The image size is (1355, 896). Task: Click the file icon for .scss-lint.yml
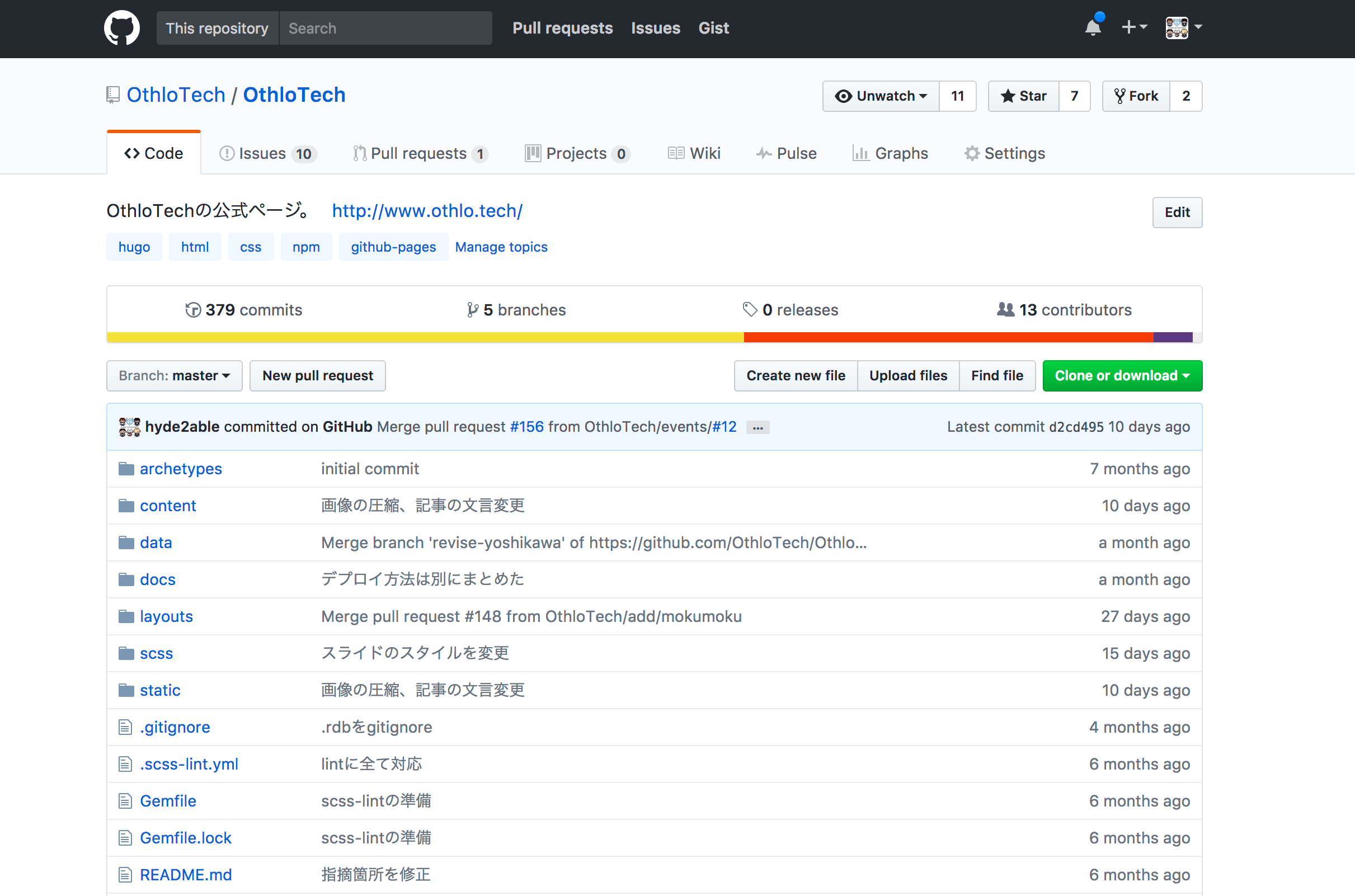pyautogui.click(x=125, y=764)
